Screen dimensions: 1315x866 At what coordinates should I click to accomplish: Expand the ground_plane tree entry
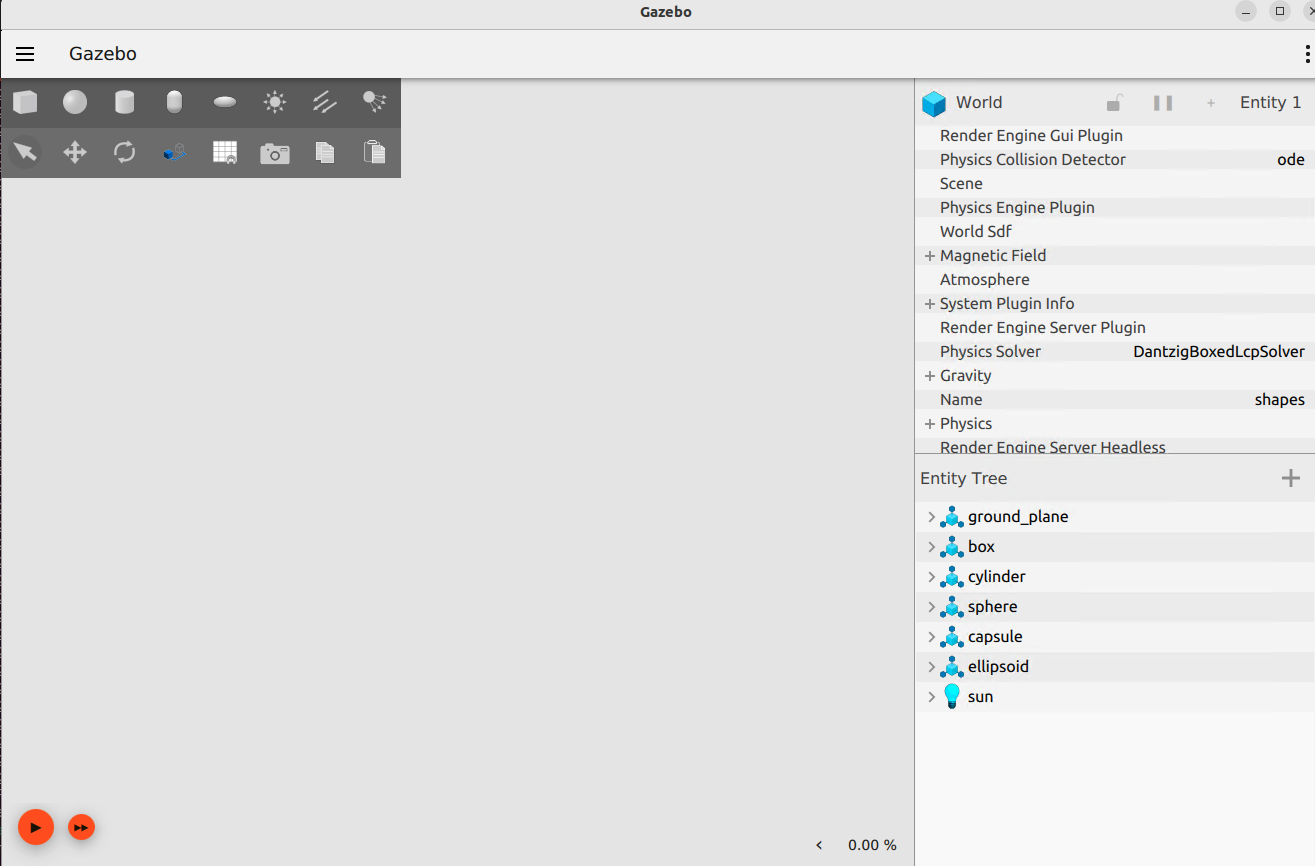(931, 517)
